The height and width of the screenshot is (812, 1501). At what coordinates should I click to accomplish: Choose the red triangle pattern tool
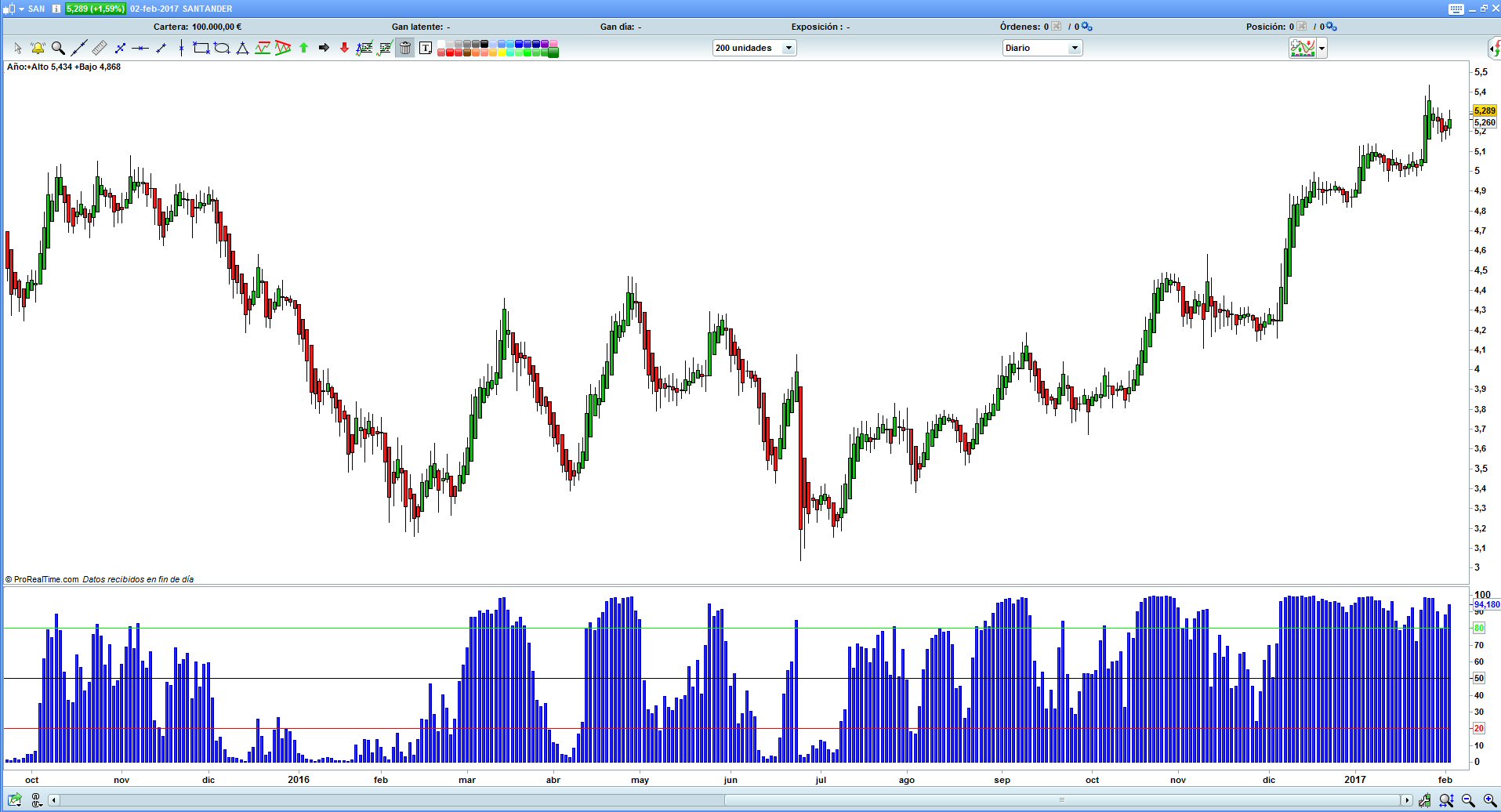(283, 49)
